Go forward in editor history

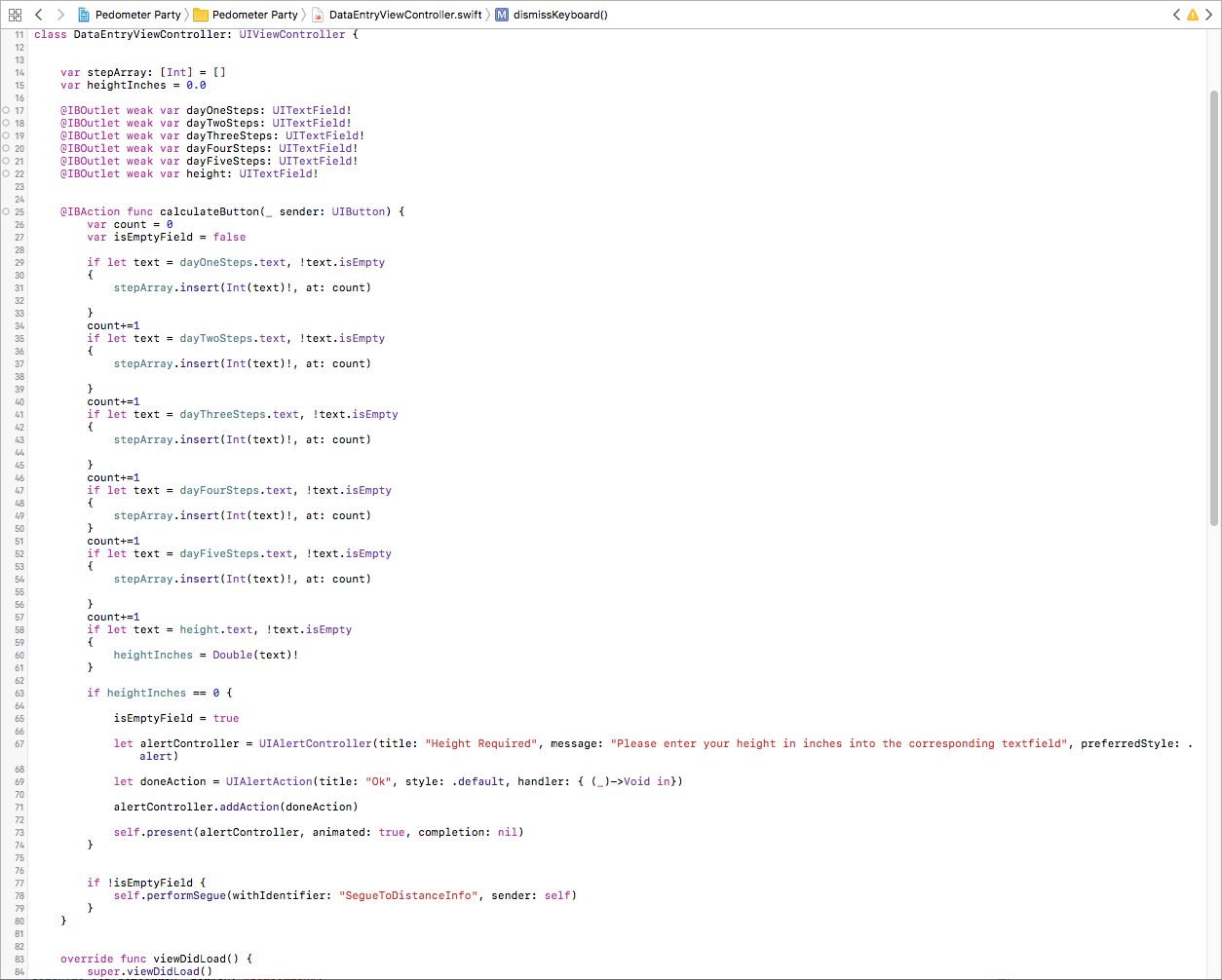(x=60, y=15)
